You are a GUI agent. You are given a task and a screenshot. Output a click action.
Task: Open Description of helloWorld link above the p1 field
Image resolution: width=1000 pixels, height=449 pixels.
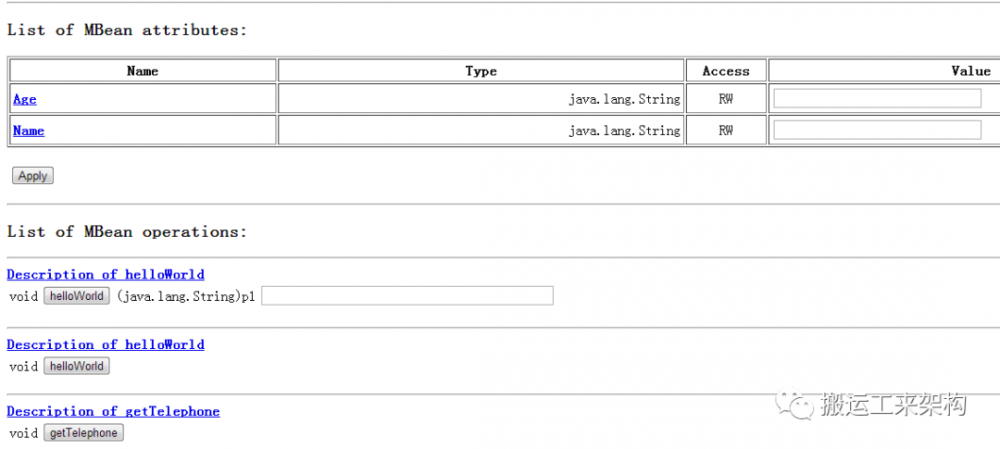coord(106,274)
